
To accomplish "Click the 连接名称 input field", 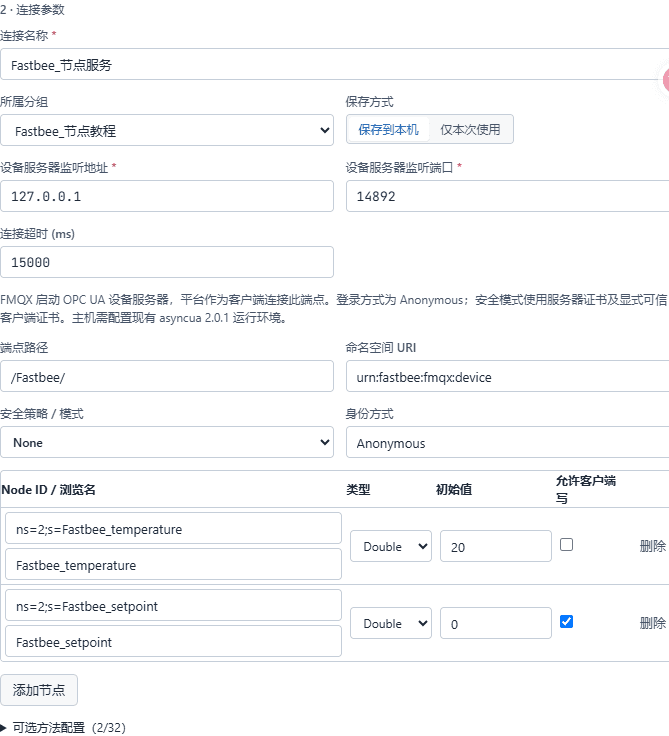I will pyautogui.click(x=334, y=64).
